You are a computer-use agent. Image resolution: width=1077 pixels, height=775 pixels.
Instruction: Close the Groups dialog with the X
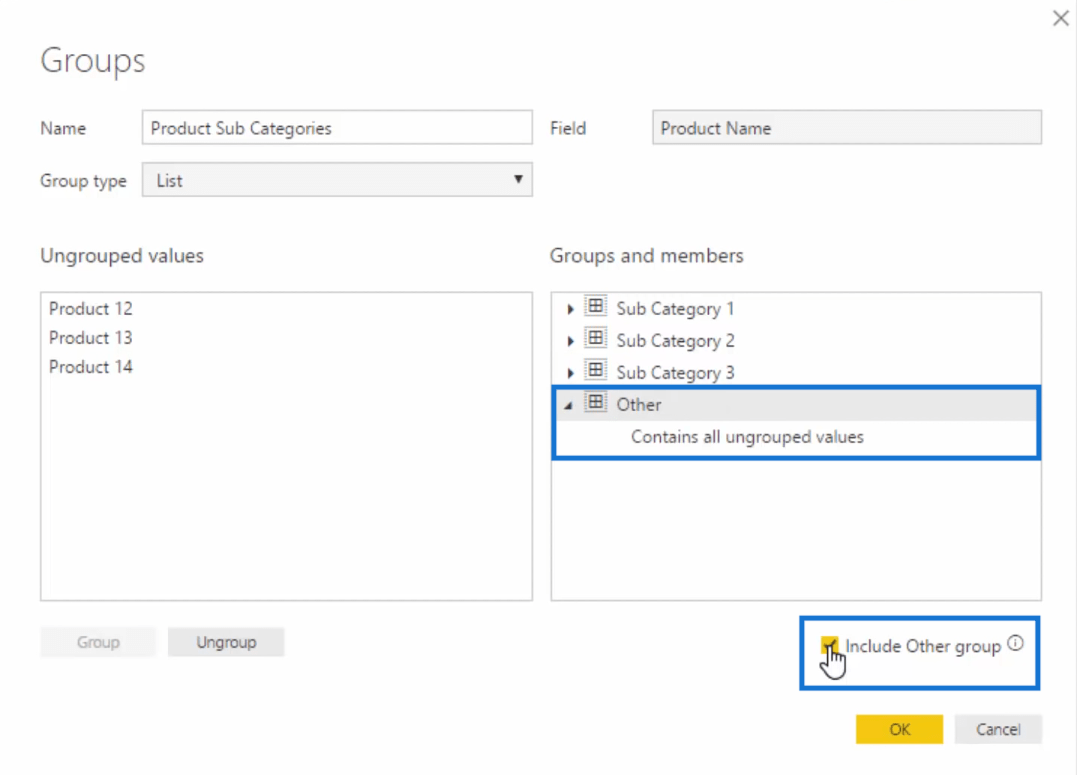click(x=1061, y=19)
